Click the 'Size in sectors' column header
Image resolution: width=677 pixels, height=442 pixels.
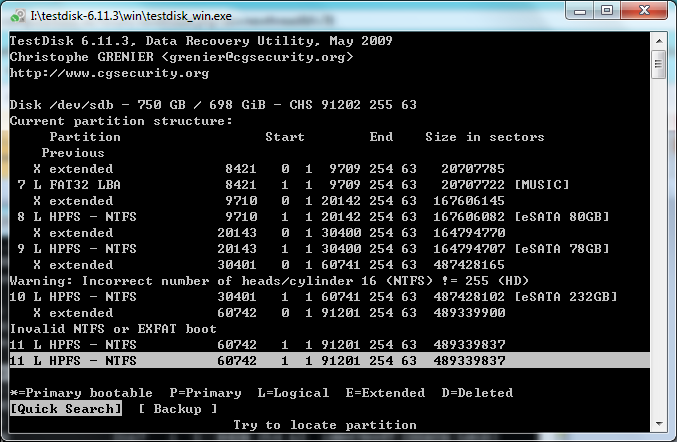click(x=485, y=137)
